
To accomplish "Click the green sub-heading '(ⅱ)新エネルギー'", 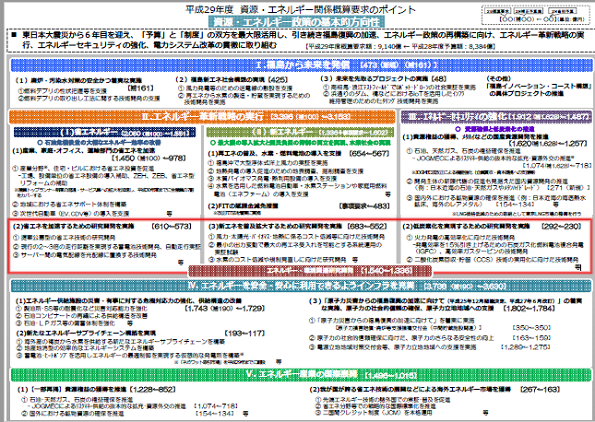I will [x=300, y=132].
